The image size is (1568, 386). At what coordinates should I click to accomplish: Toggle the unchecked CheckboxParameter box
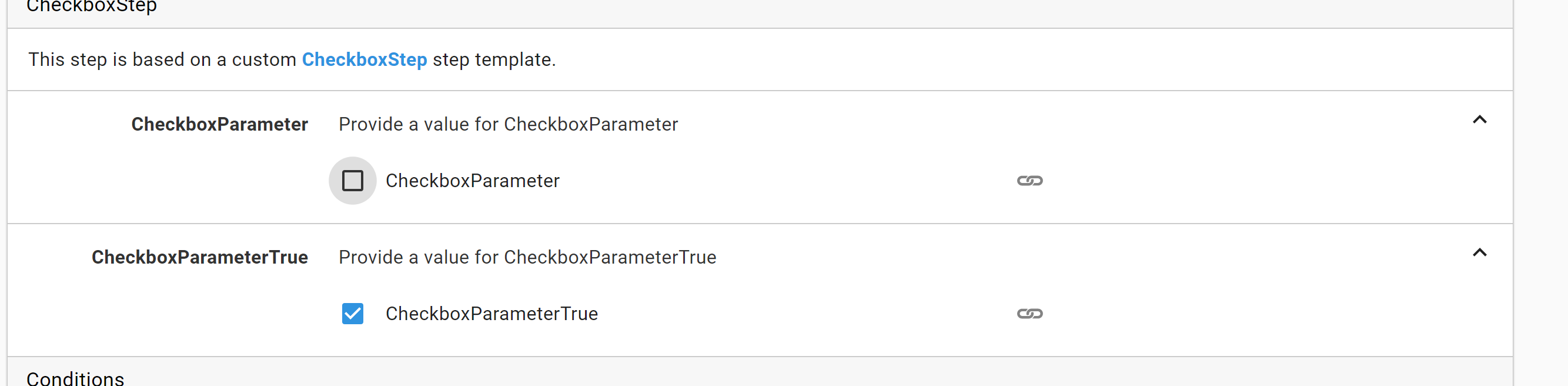tap(352, 180)
